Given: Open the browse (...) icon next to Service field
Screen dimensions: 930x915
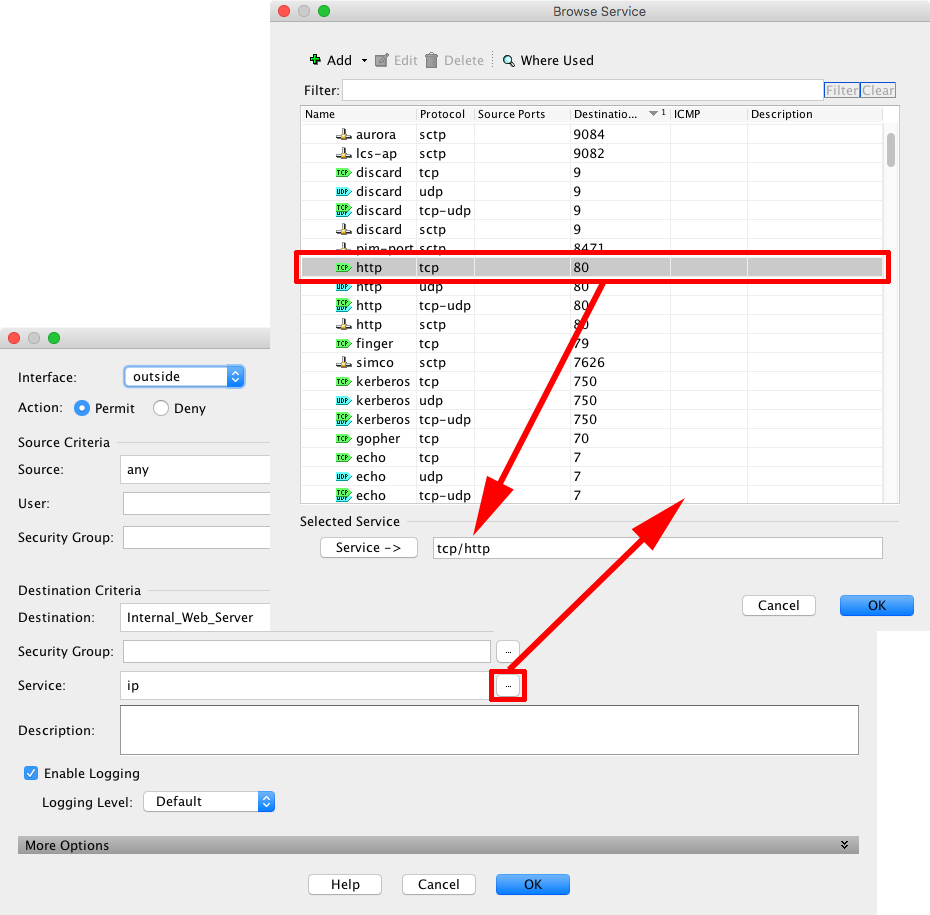Looking at the screenshot, I should tap(508, 685).
